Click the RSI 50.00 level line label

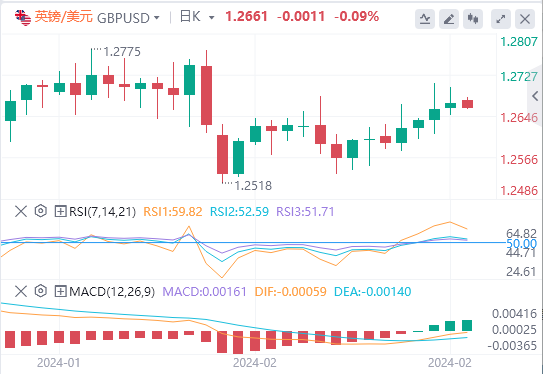[x=521, y=243]
